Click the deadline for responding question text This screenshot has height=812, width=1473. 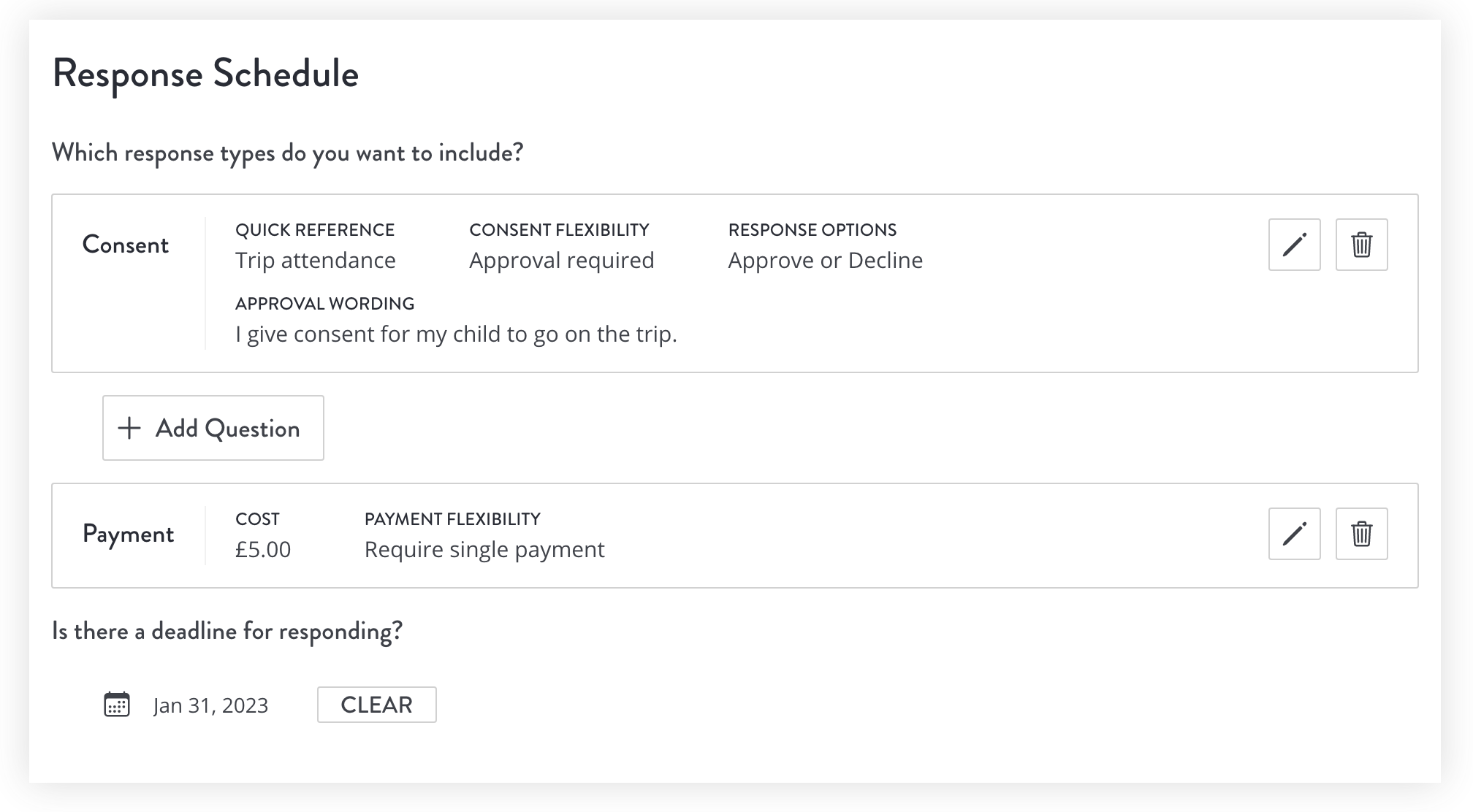pos(227,632)
